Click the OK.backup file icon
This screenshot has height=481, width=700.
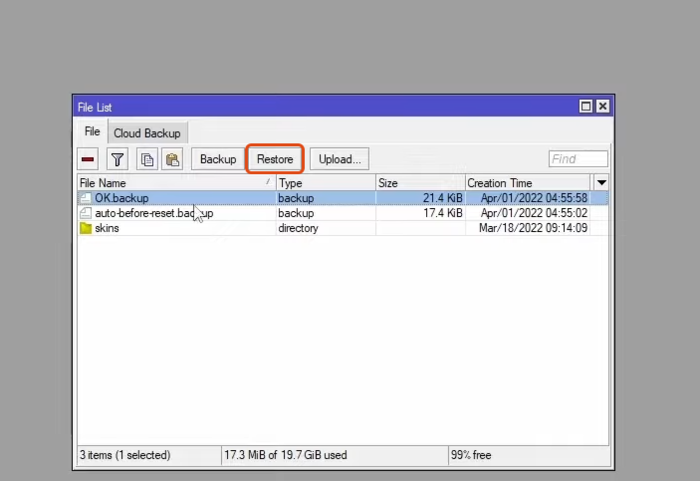pos(86,198)
